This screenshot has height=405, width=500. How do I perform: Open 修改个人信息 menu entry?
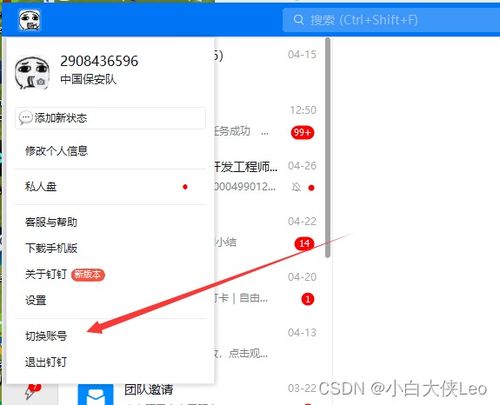pos(57,151)
